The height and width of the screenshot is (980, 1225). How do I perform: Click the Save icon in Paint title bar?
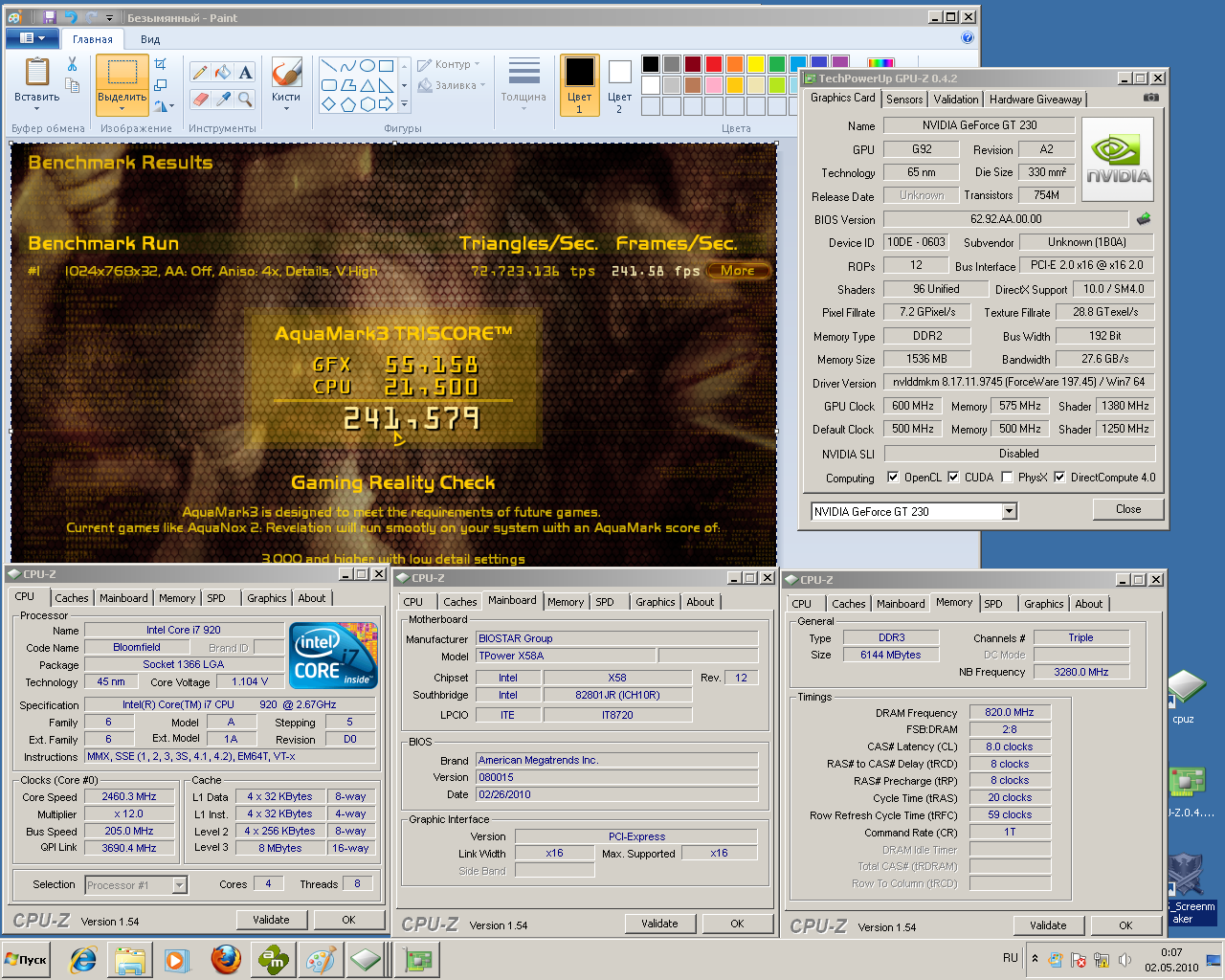pos(50,17)
